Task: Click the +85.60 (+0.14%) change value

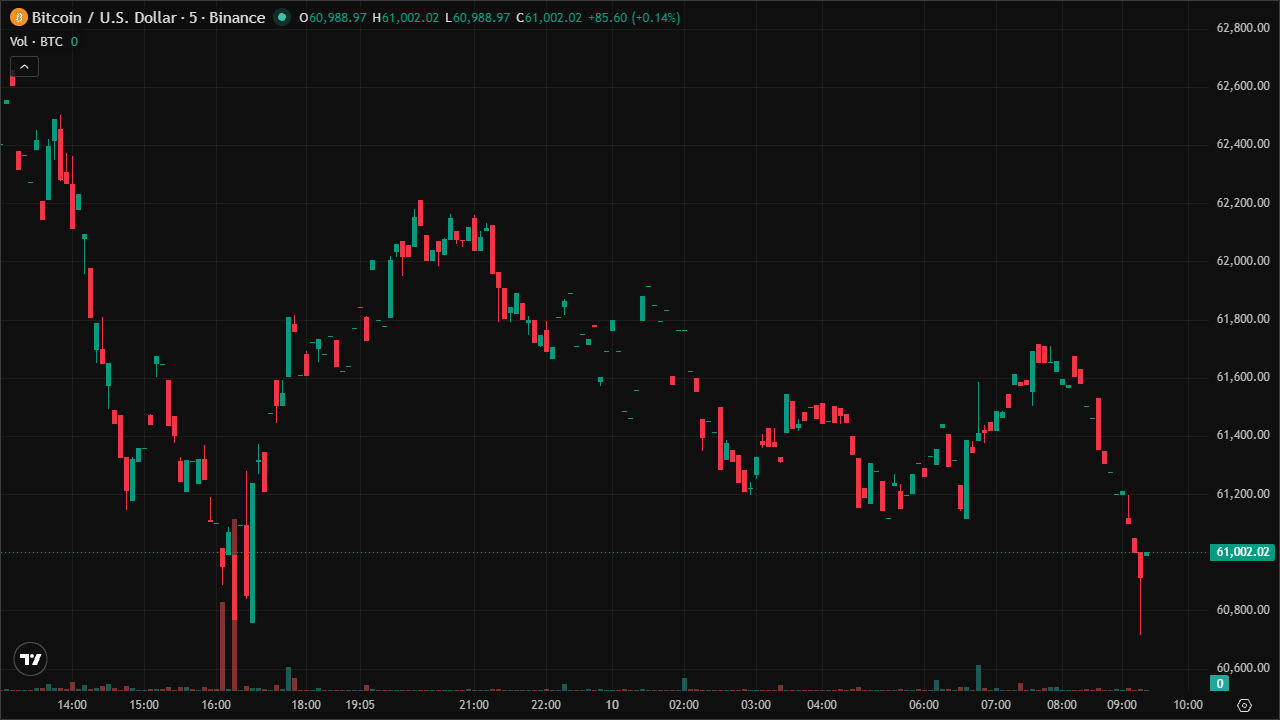Action: coord(633,18)
